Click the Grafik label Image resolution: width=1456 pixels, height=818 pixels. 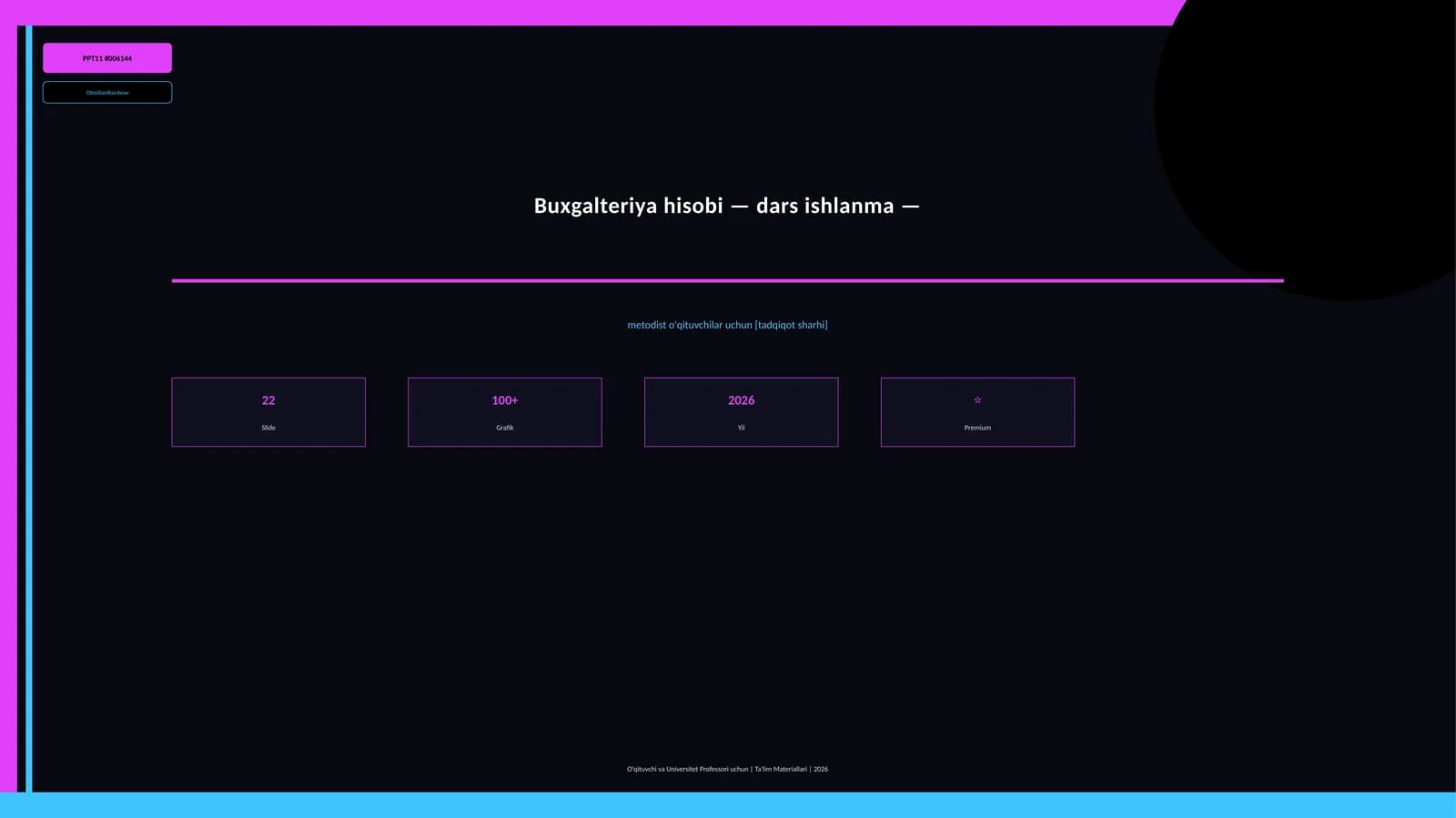(x=505, y=428)
